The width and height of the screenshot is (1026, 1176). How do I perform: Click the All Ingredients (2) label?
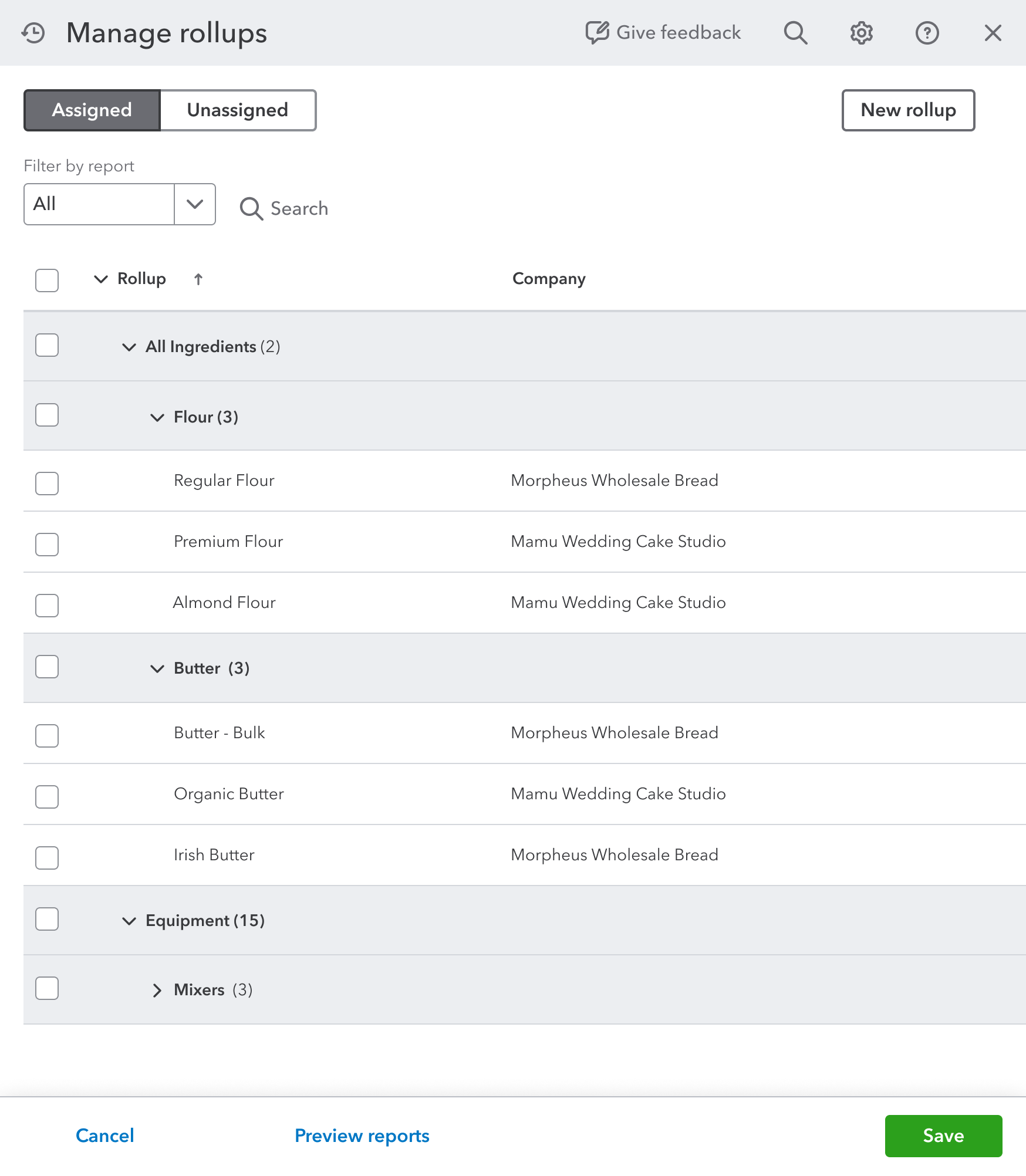pyautogui.click(x=213, y=347)
